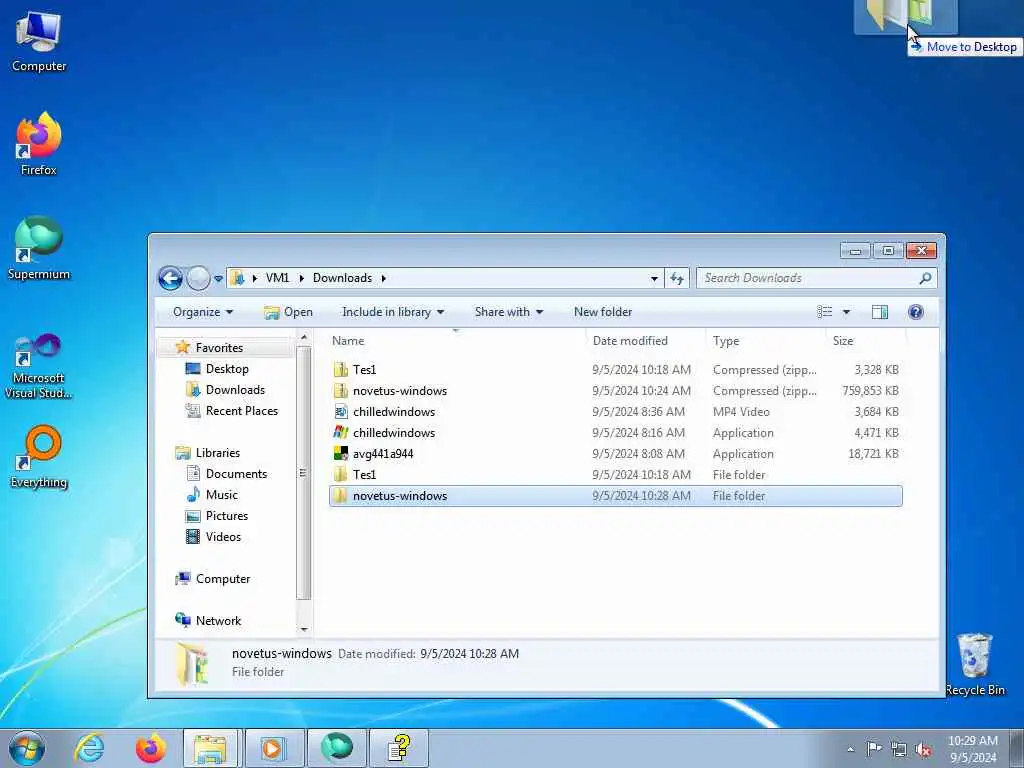Select the Everything desktop shortcut
The height and width of the screenshot is (768, 1024).
[39, 457]
